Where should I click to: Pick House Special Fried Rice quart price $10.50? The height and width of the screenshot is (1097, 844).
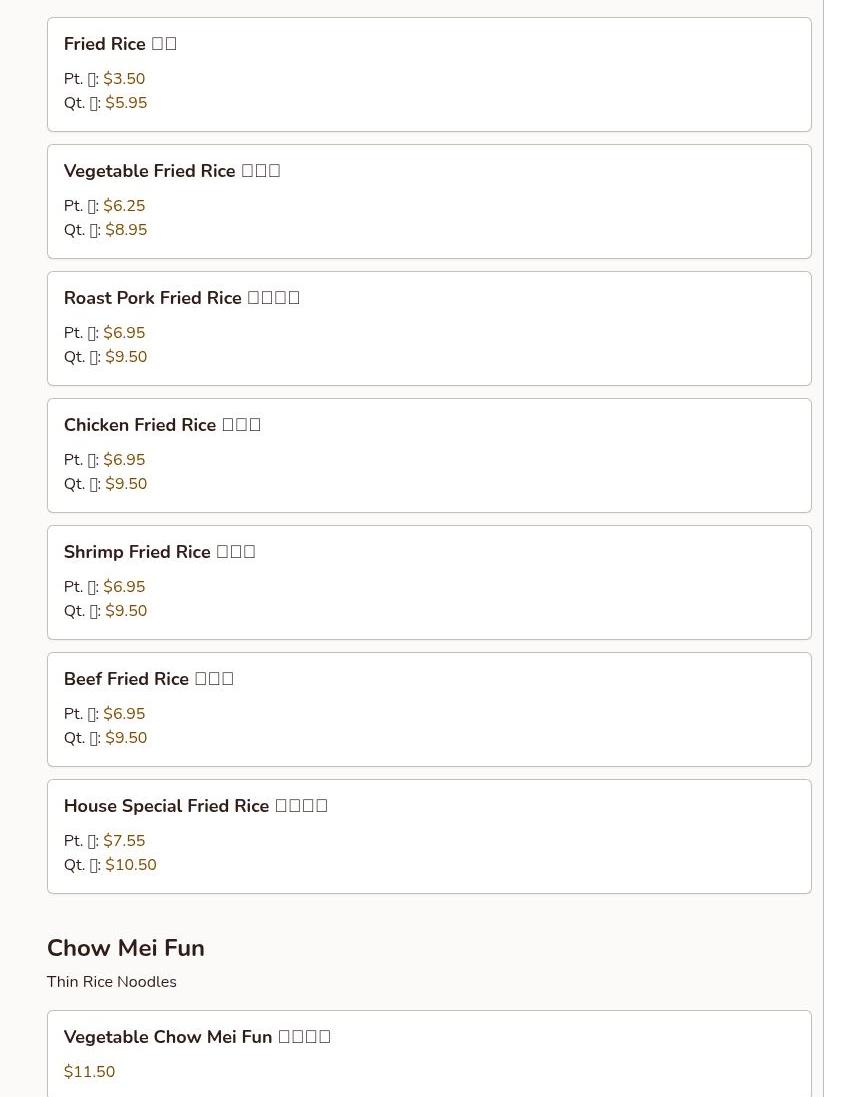pyautogui.click(x=131, y=865)
